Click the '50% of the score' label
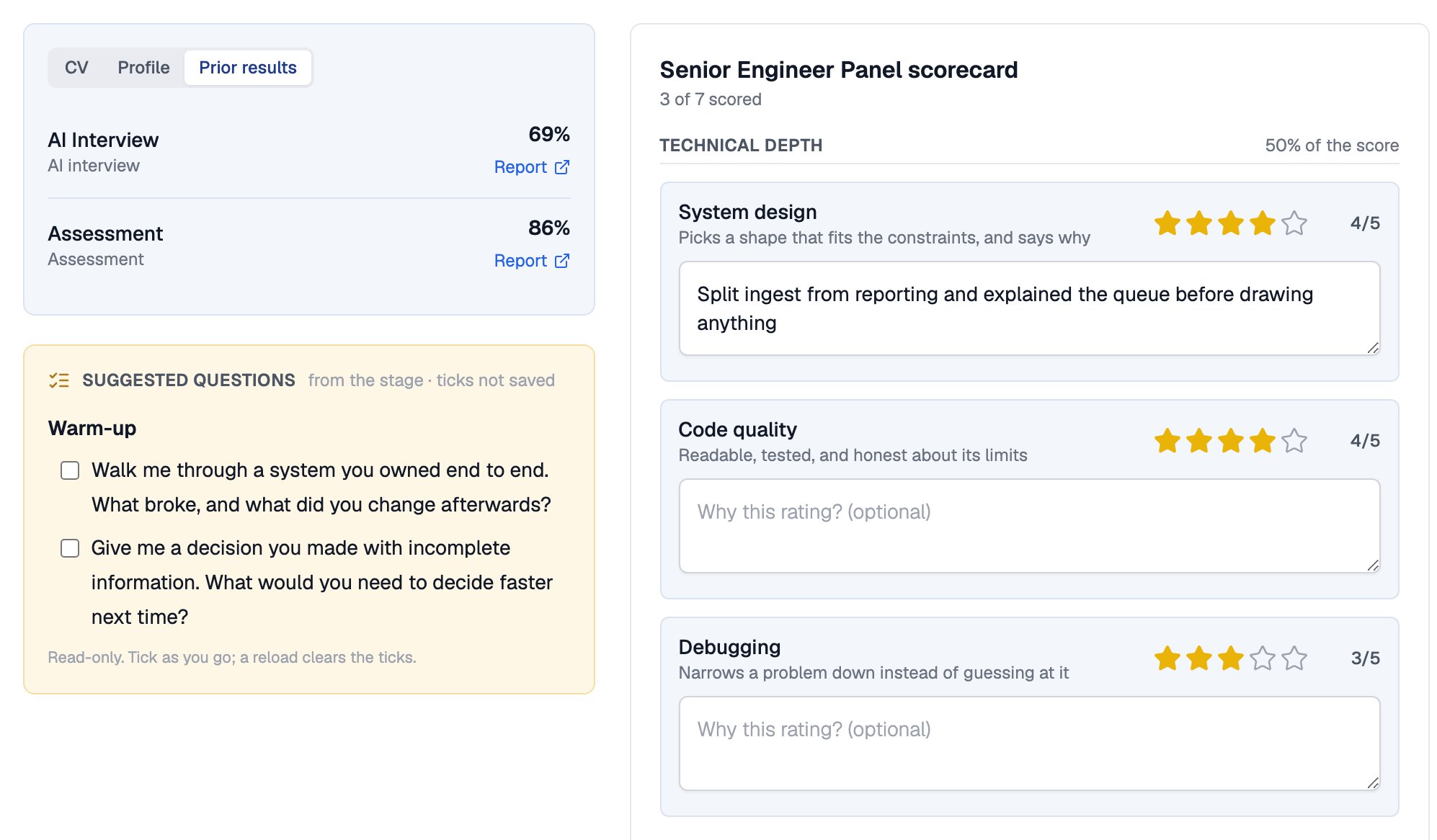This screenshot has width=1437, height=840. click(x=1332, y=146)
